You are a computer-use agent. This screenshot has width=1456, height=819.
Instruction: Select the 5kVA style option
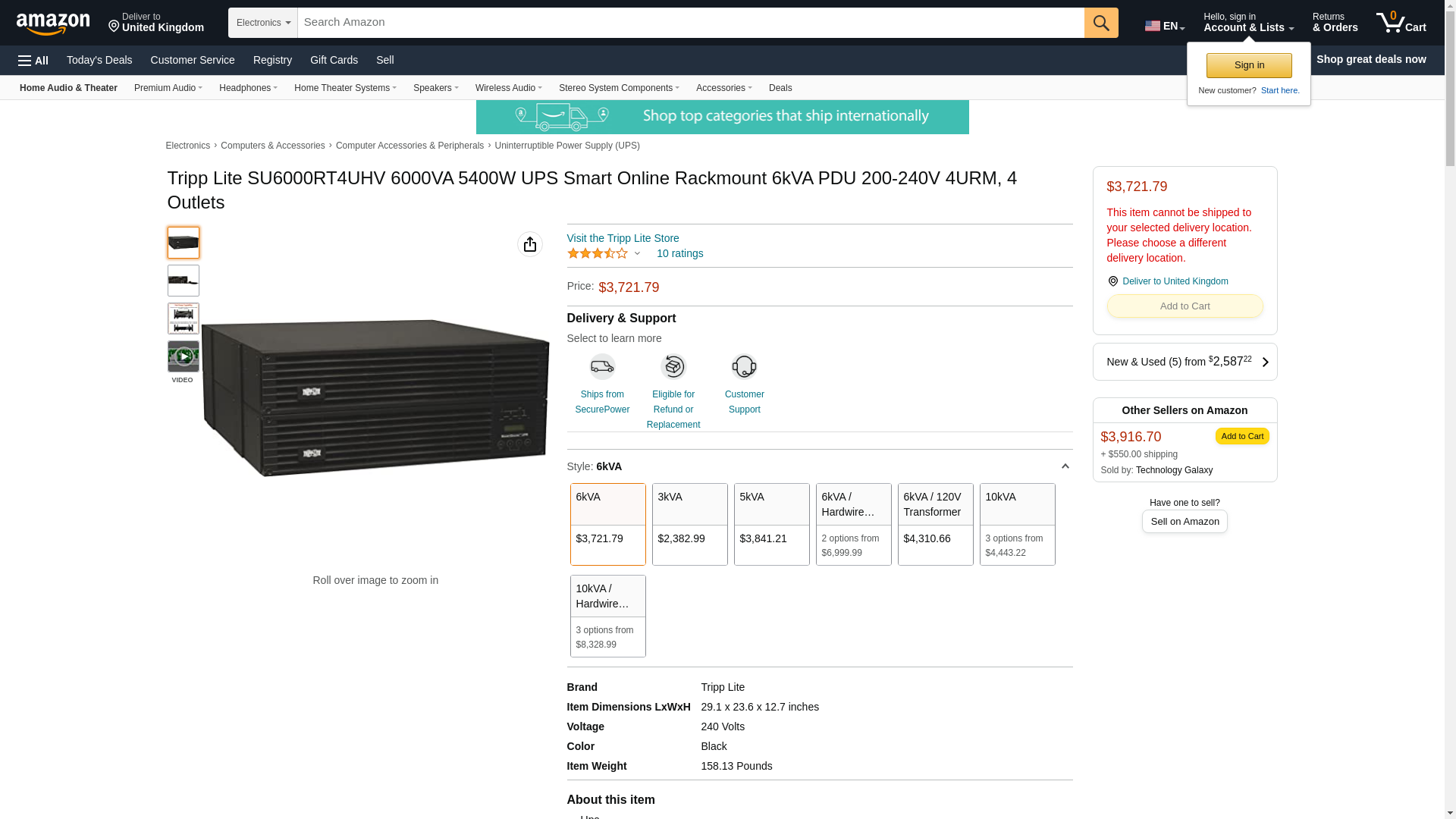(771, 524)
